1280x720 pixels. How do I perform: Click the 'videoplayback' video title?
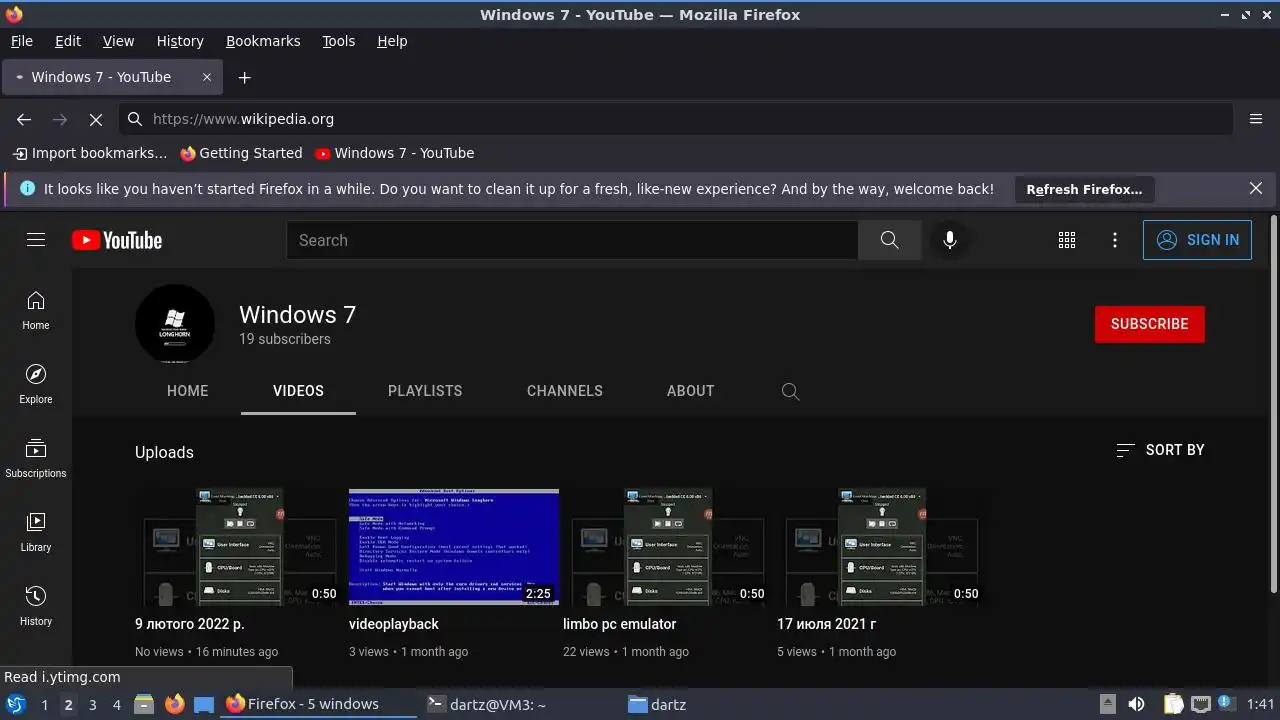(394, 624)
